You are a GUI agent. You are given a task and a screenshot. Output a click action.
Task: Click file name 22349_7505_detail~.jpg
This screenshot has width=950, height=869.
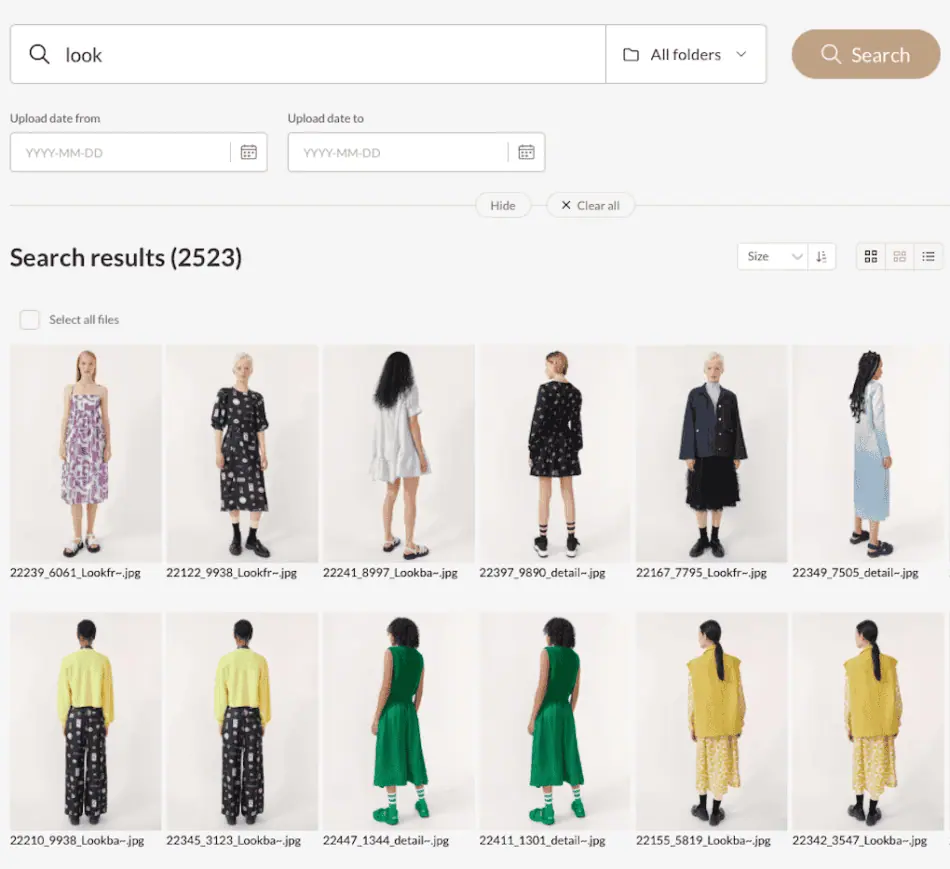point(855,573)
